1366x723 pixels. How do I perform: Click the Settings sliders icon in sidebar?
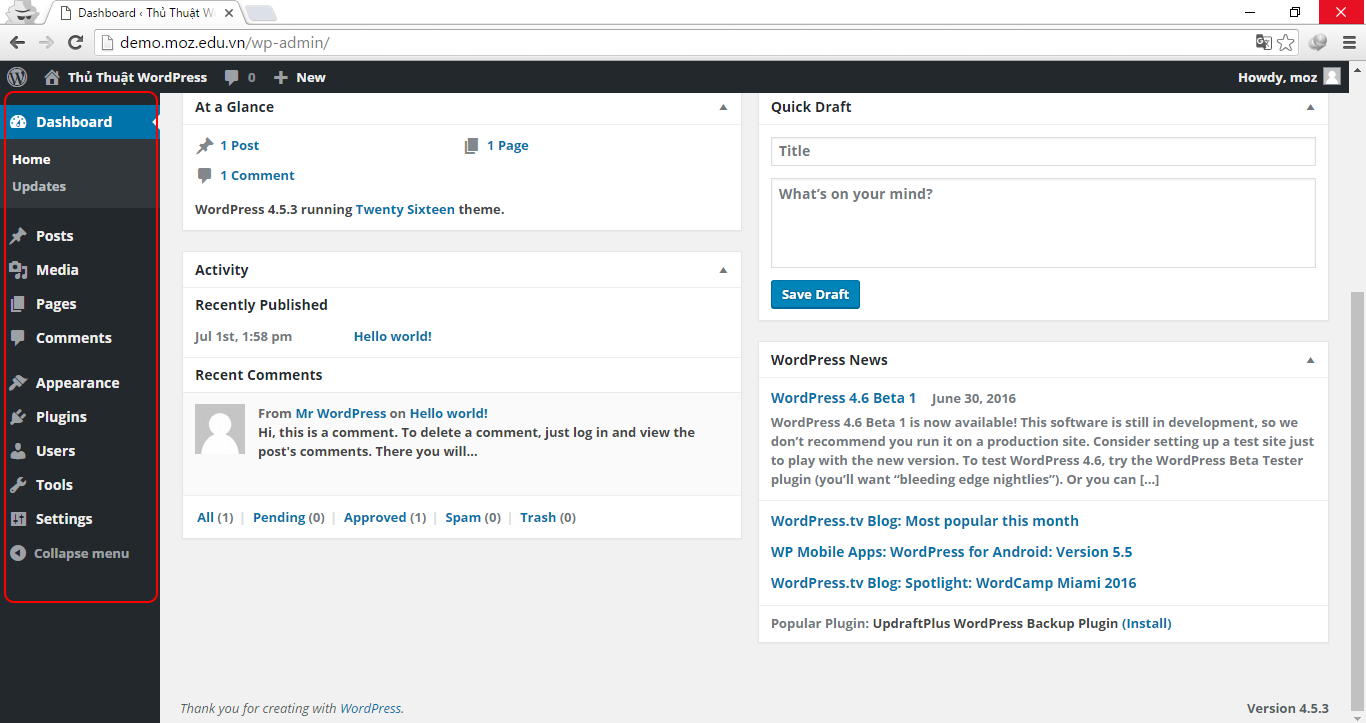coord(18,519)
